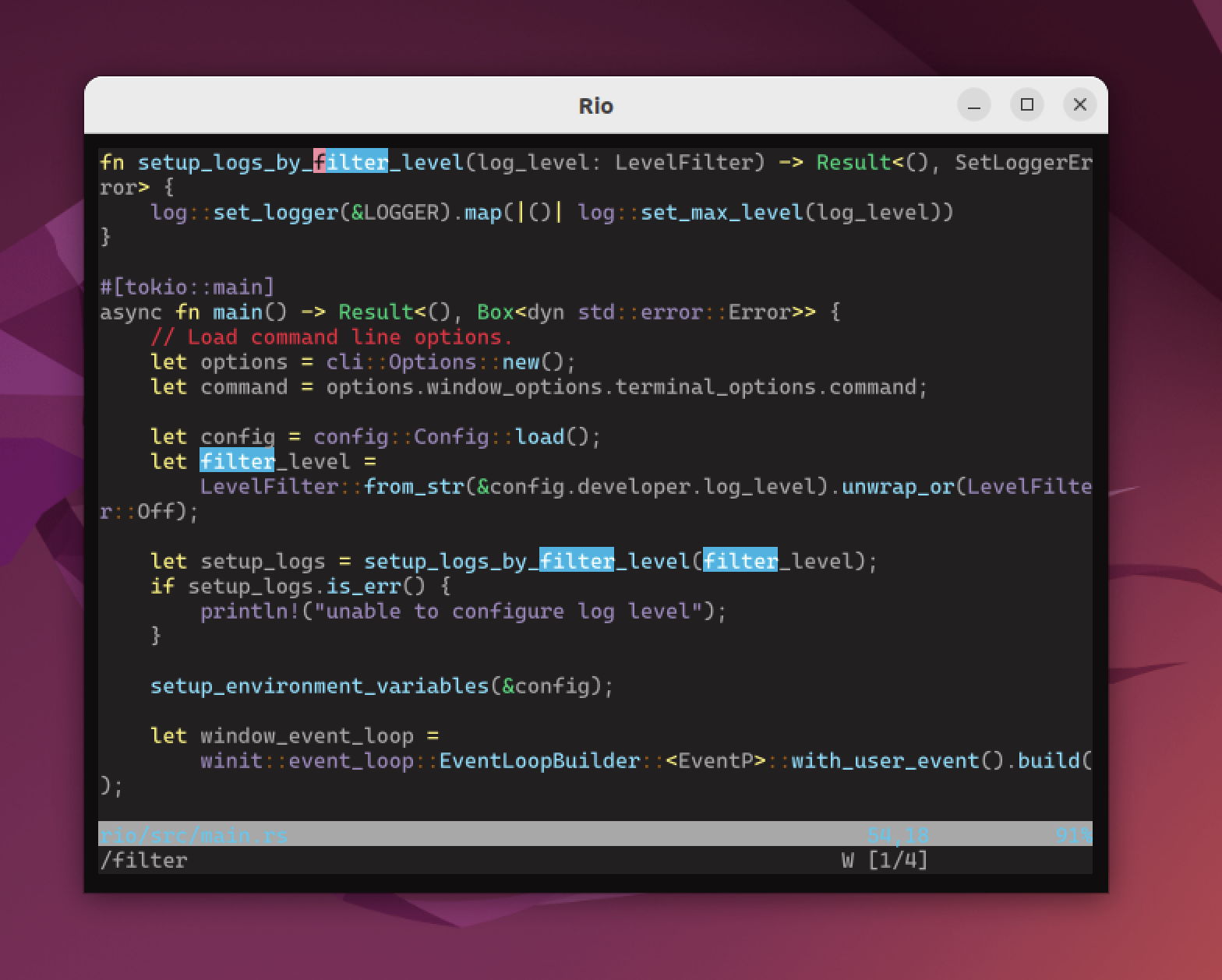The image size is (1222, 980).
Task: Click 'Box<dyn std::error::Error>>' return type
Action: click(x=646, y=312)
